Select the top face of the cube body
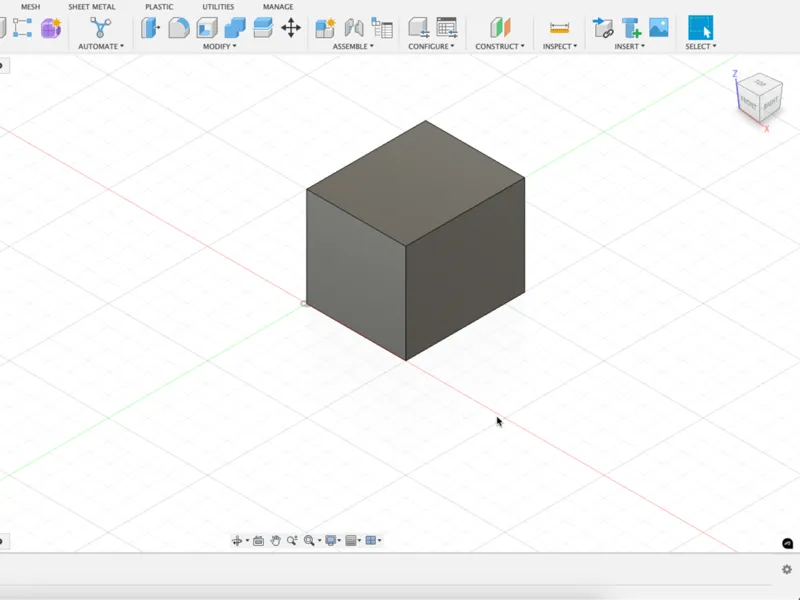Image resolution: width=800 pixels, height=600 pixels. point(416,183)
